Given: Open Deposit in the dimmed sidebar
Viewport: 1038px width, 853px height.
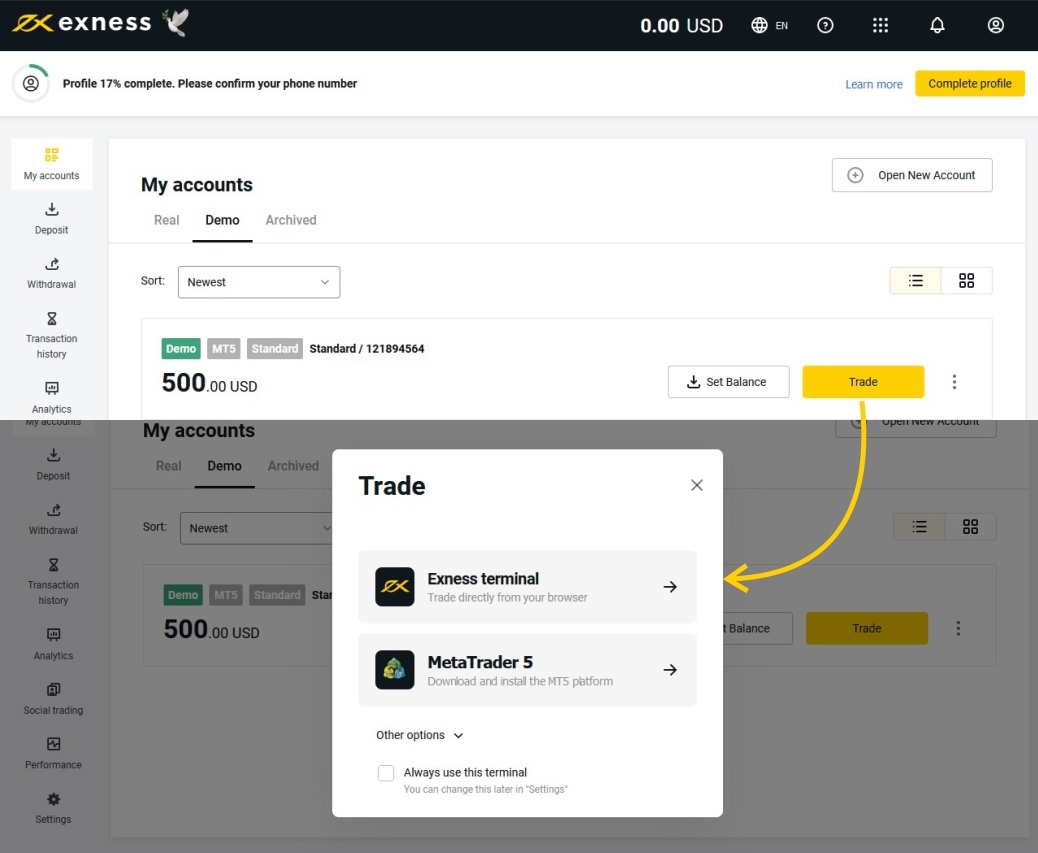Looking at the screenshot, I should [53, 465].
